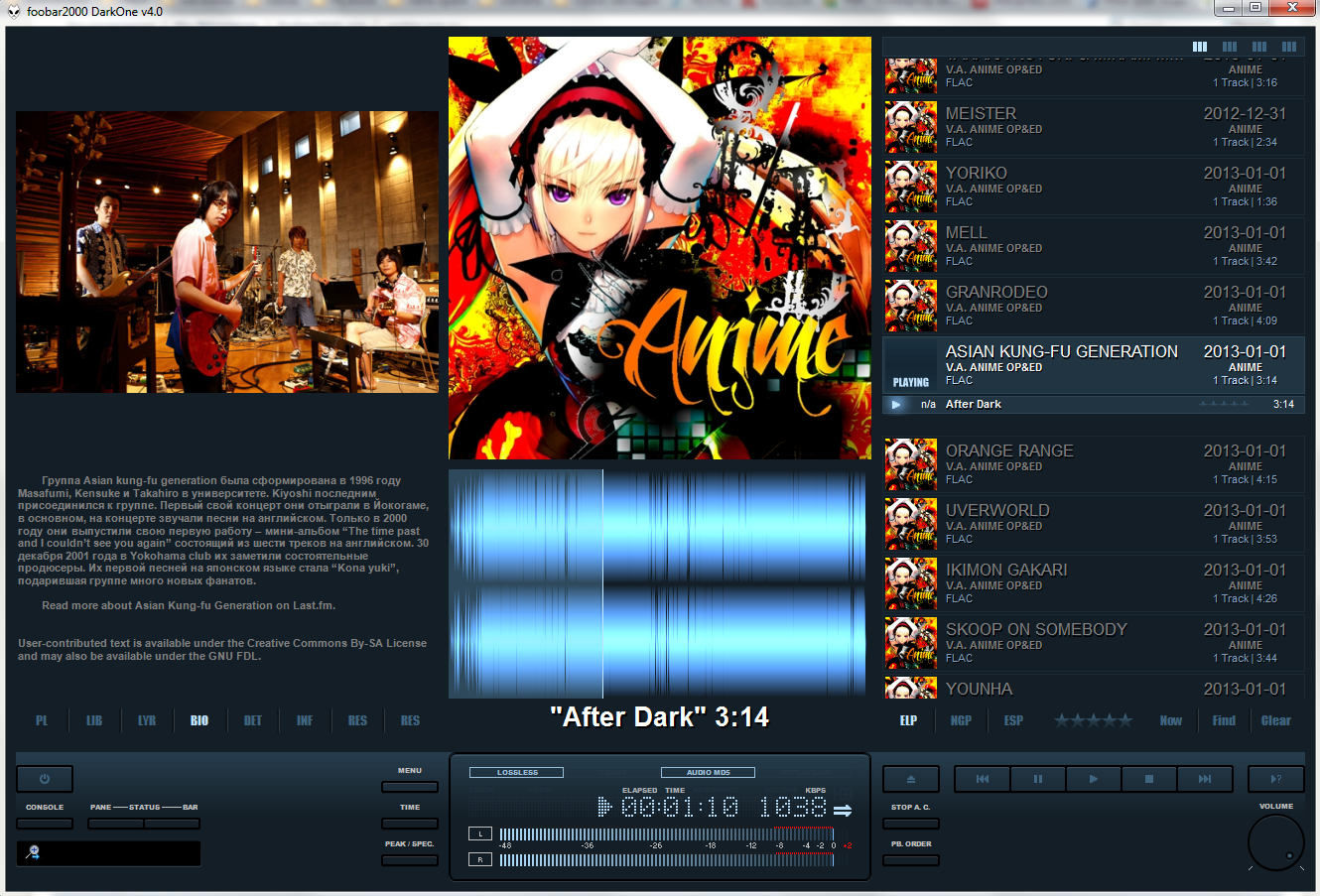
Task: Toggle the CONSOLE button
Action: [x=45, y=823]
